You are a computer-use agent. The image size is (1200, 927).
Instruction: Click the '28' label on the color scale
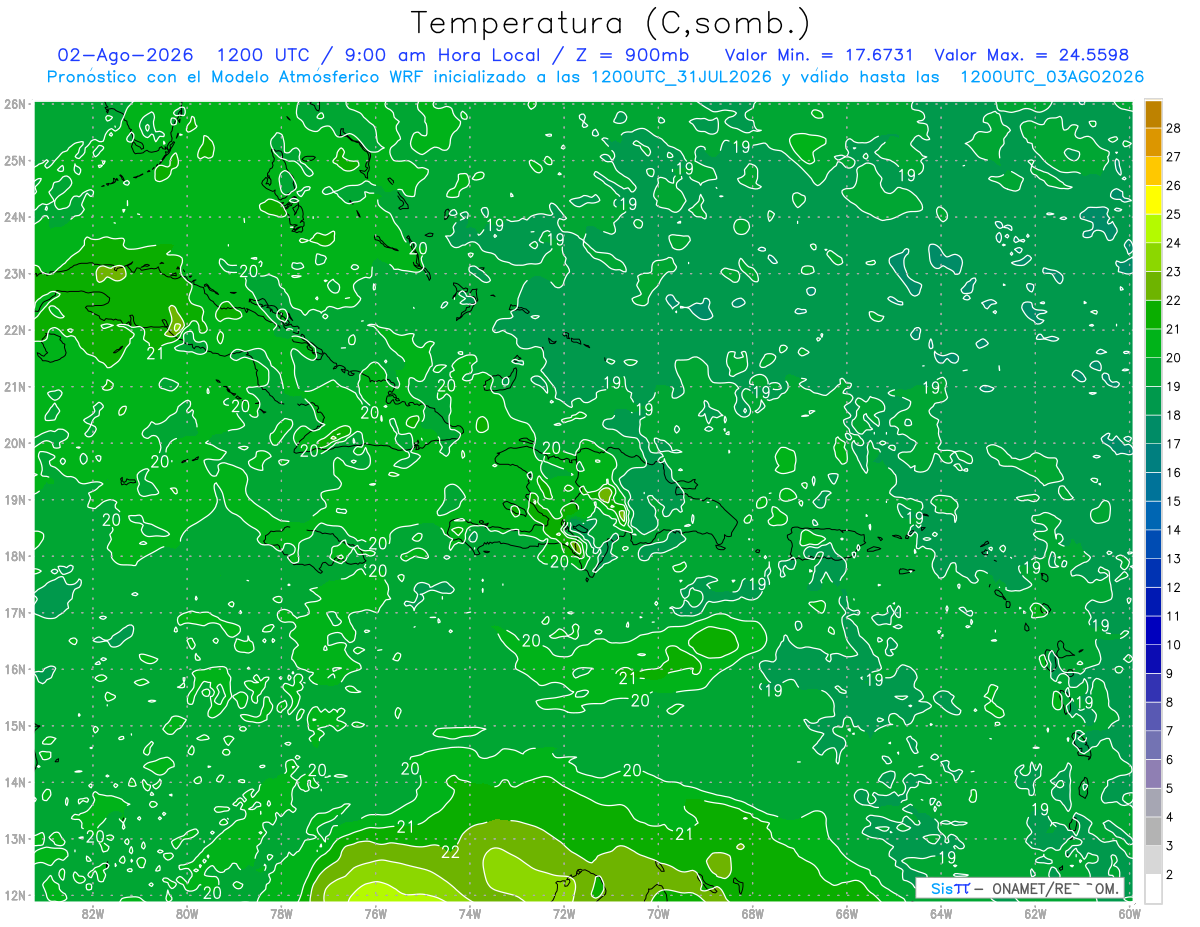[x=1173, y=128]
